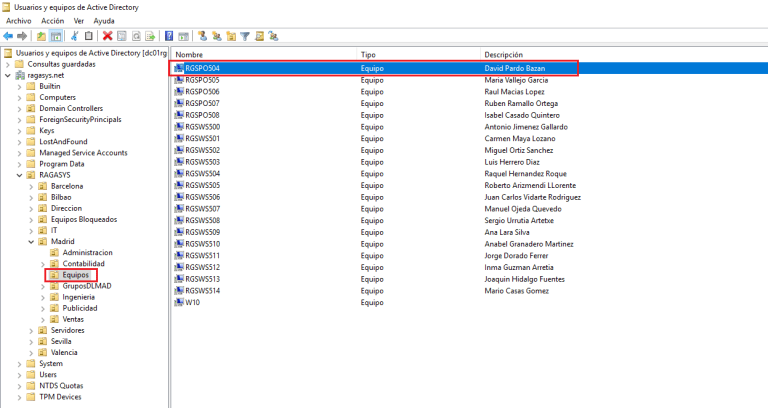
Task: Sort list by Nombre column header
Action: tap(190, 54)
